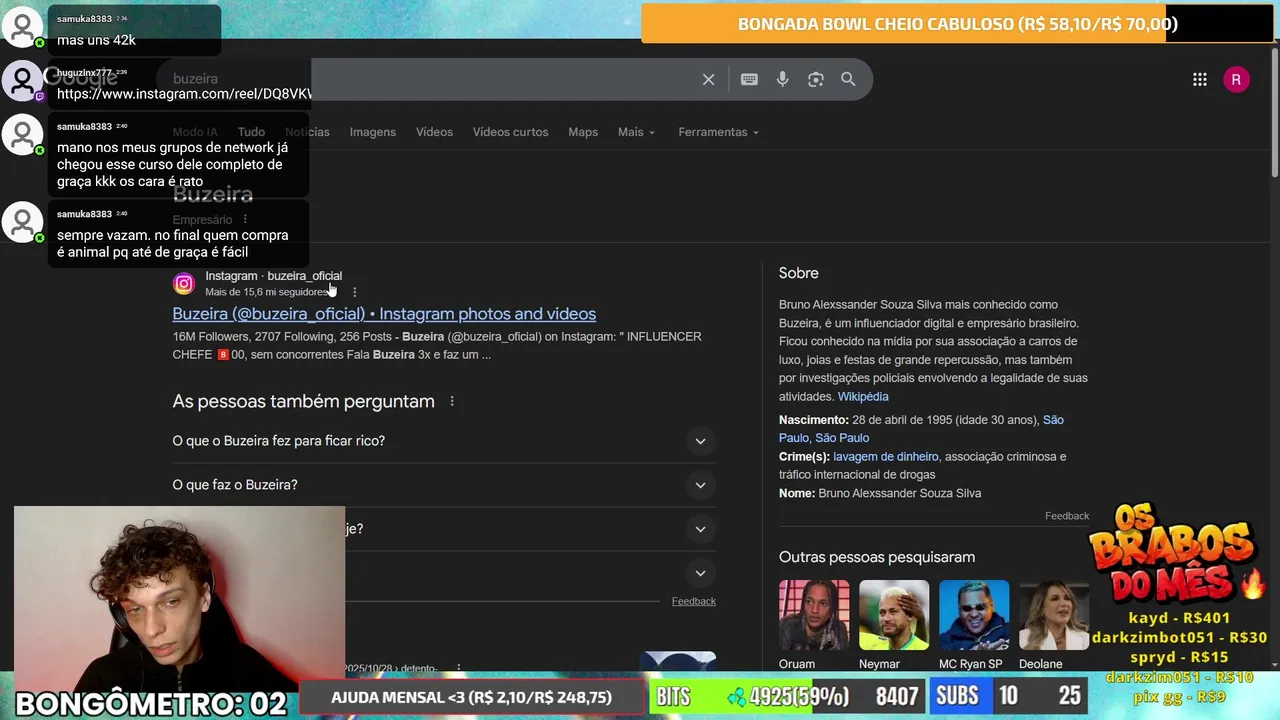Expand question O que faz o Buzeira
Image resolution: width=1280 pixels, height=720 pixels.
444,485
